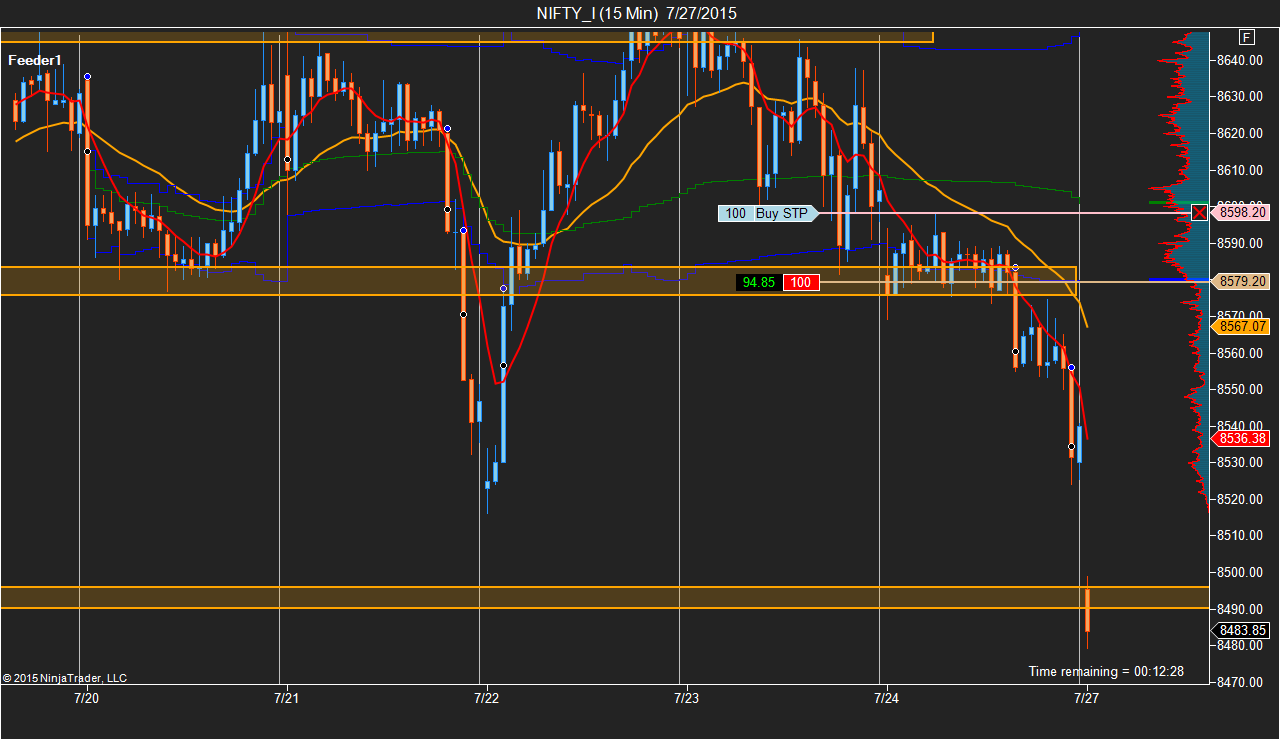The width and height of the screenshot is (1280, 740).
Task: Click the 7/24 date label
Action: [887, 698]
